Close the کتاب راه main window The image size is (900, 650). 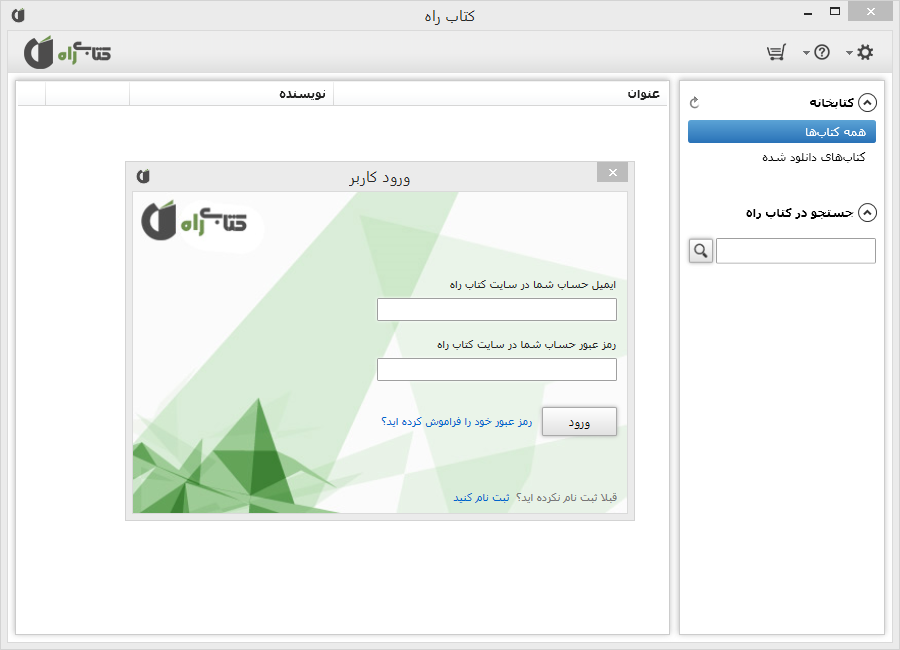pyautogui.click(x=871, y=11)
